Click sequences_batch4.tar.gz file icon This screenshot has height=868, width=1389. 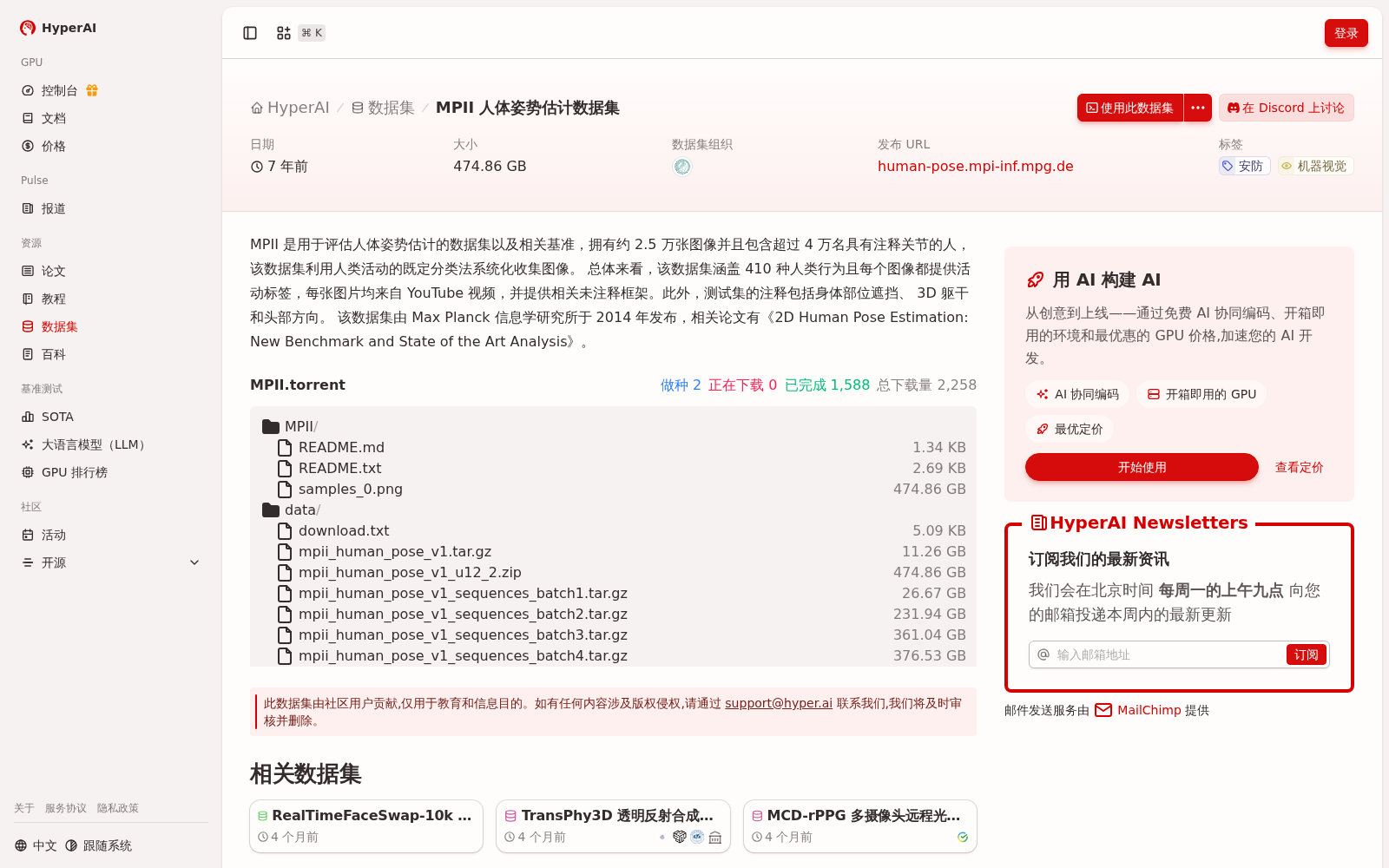285,655
